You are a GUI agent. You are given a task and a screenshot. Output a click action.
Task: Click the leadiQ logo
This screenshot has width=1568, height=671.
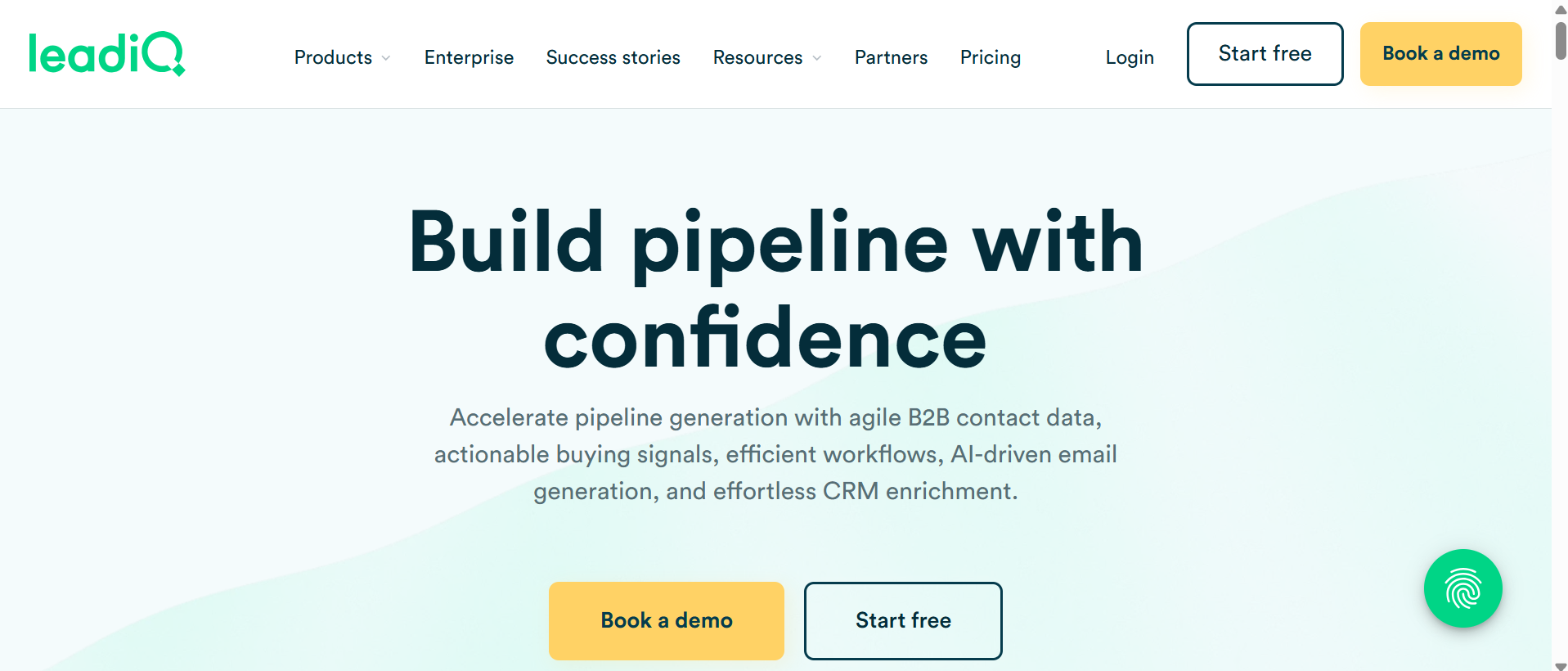[x=107, y=53]
